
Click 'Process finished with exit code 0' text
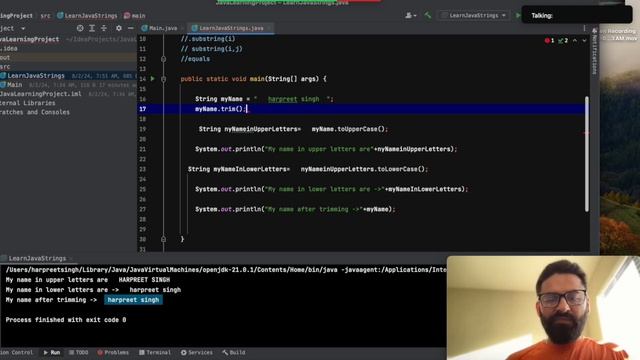coord(66,320)
